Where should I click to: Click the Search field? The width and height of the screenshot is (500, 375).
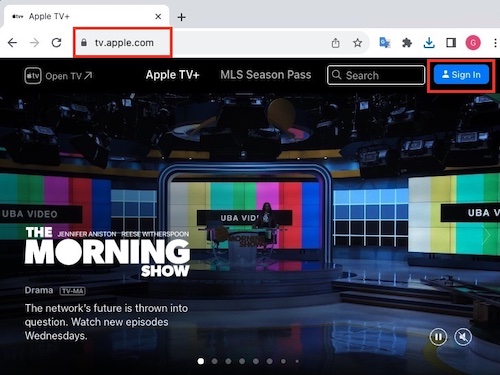376,75
